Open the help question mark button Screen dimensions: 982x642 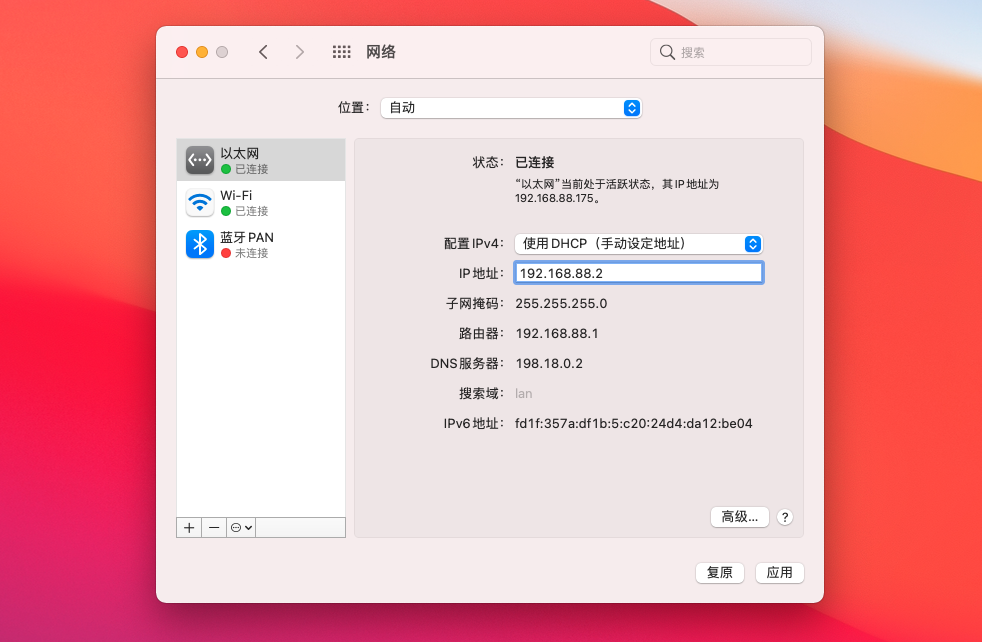[785, 517]
